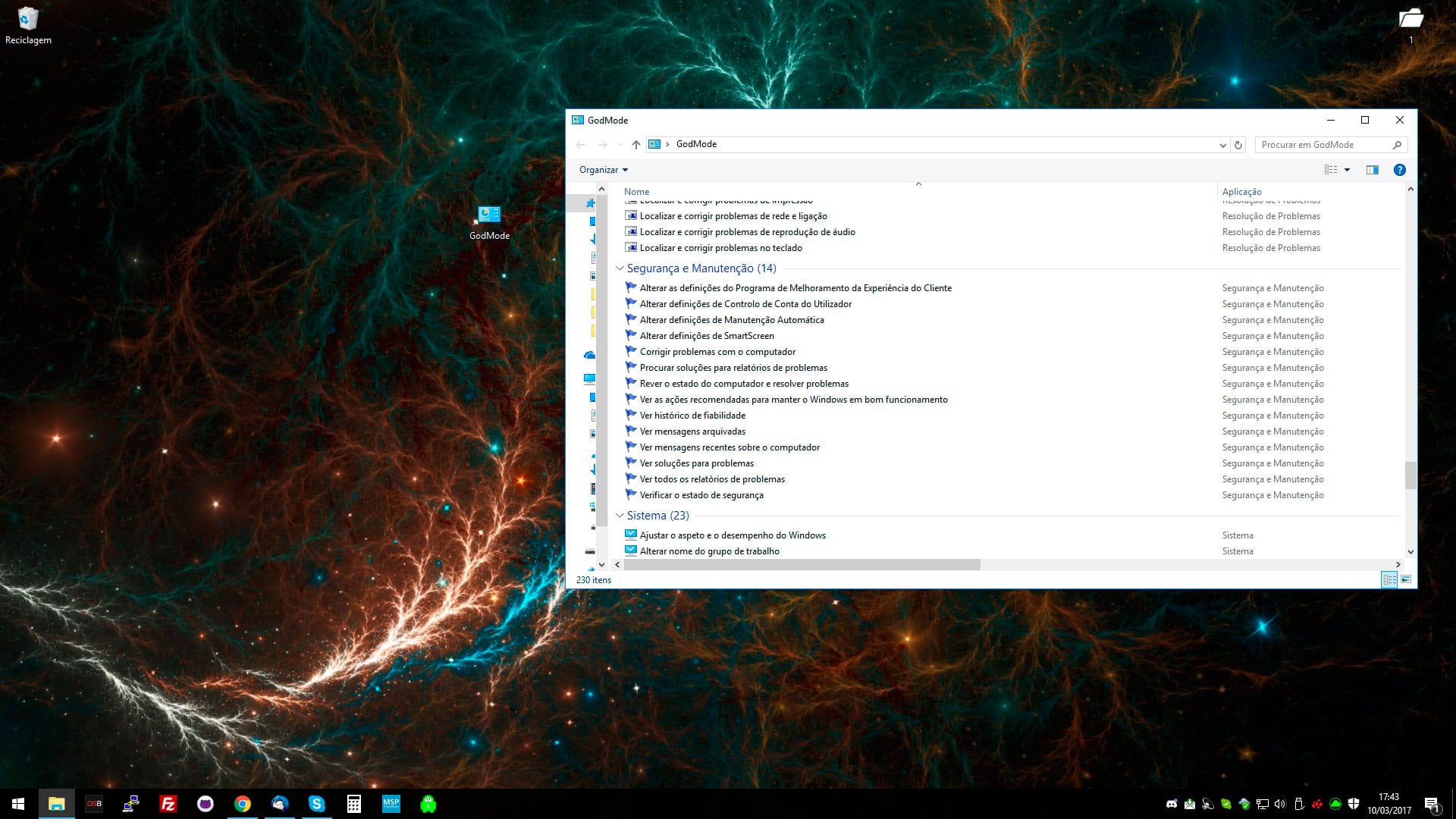Click the vertical scrollbar thumb of file list
This screenshot has width=1456, height=819.
coord(1410,475)
